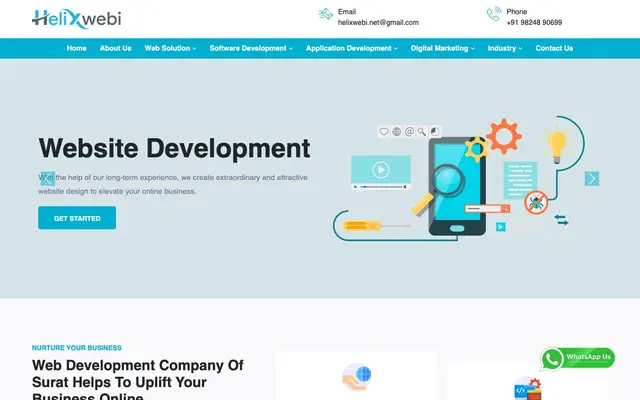
Task: Select Application Development in navigation bar
Action: (x=349, y=48)
